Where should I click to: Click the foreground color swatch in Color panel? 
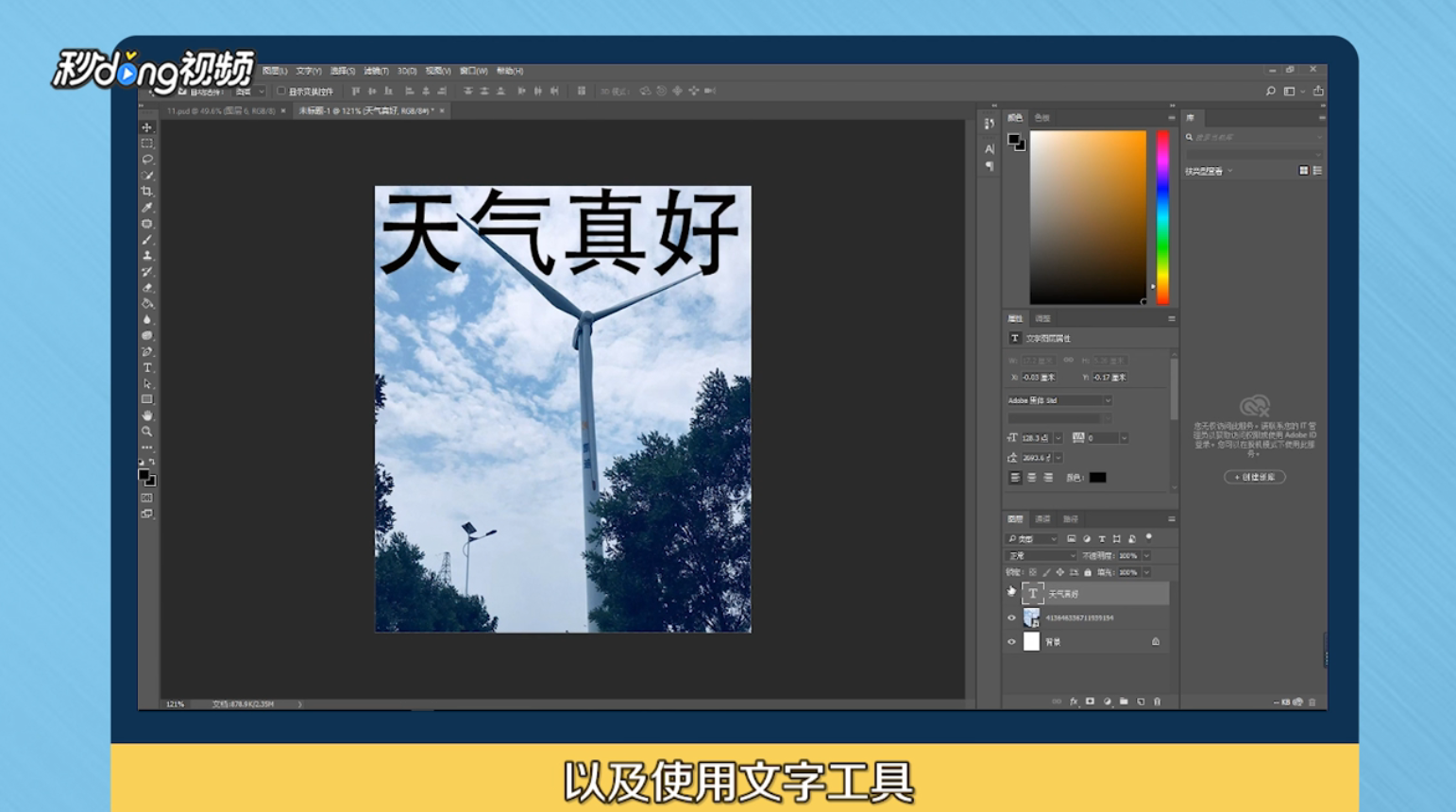pos(1013,140)
